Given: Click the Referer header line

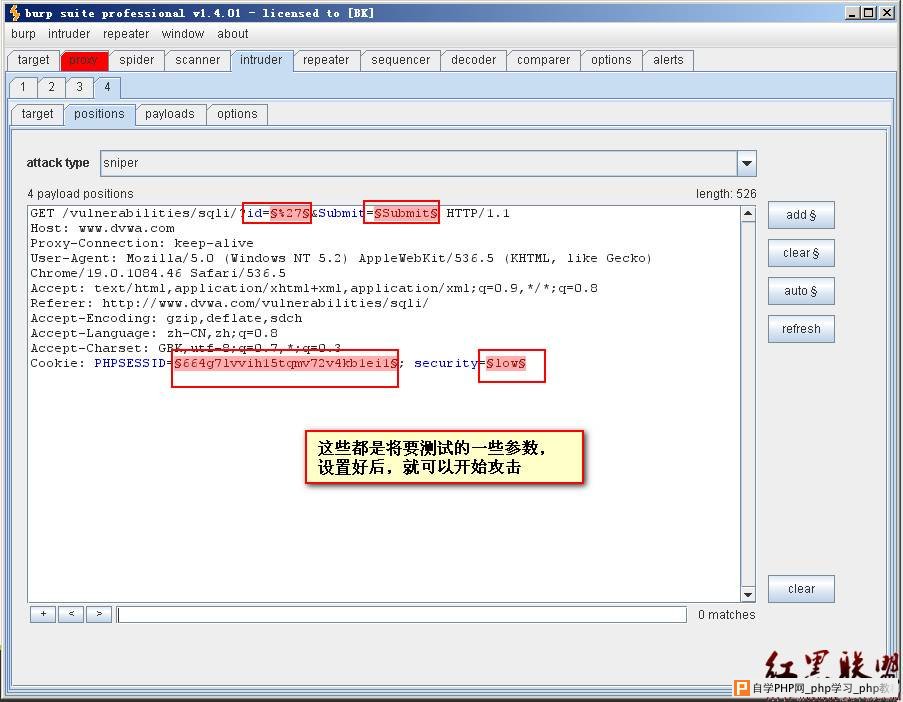Looking at the screenshot, I should (x=230, y=303).
